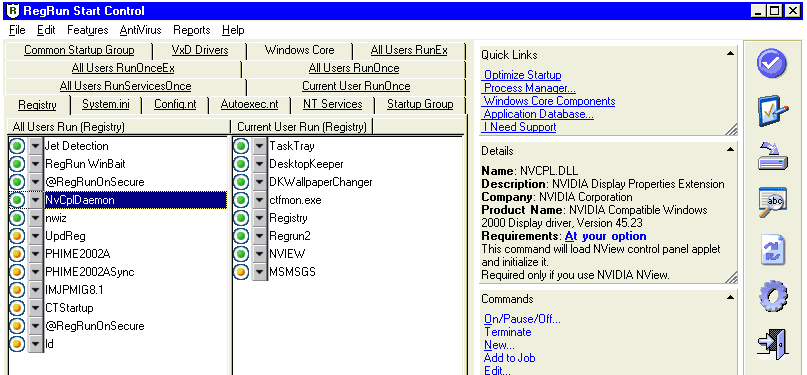807x375 pixels.
Task: Click the checklist-with-pen icon in right sidebar
Action: click(x=772, y=110)
